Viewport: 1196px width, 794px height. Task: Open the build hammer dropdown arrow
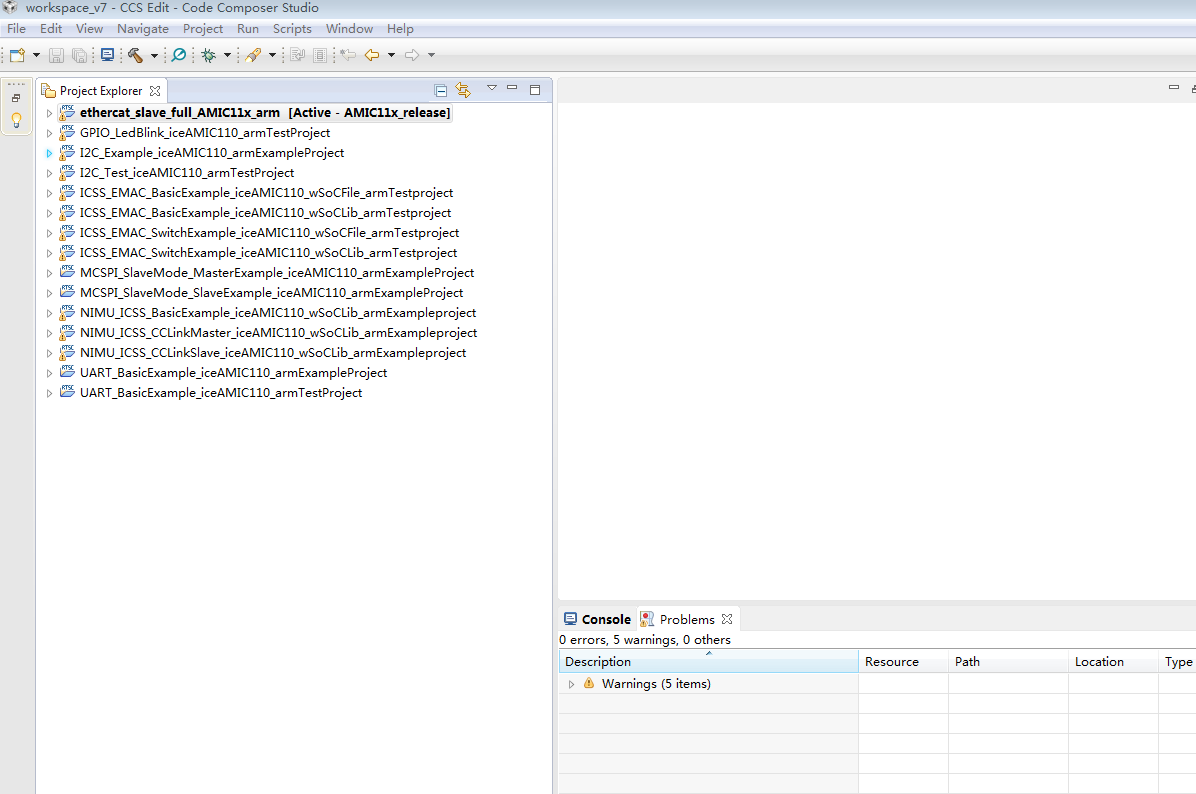[154, 55]
